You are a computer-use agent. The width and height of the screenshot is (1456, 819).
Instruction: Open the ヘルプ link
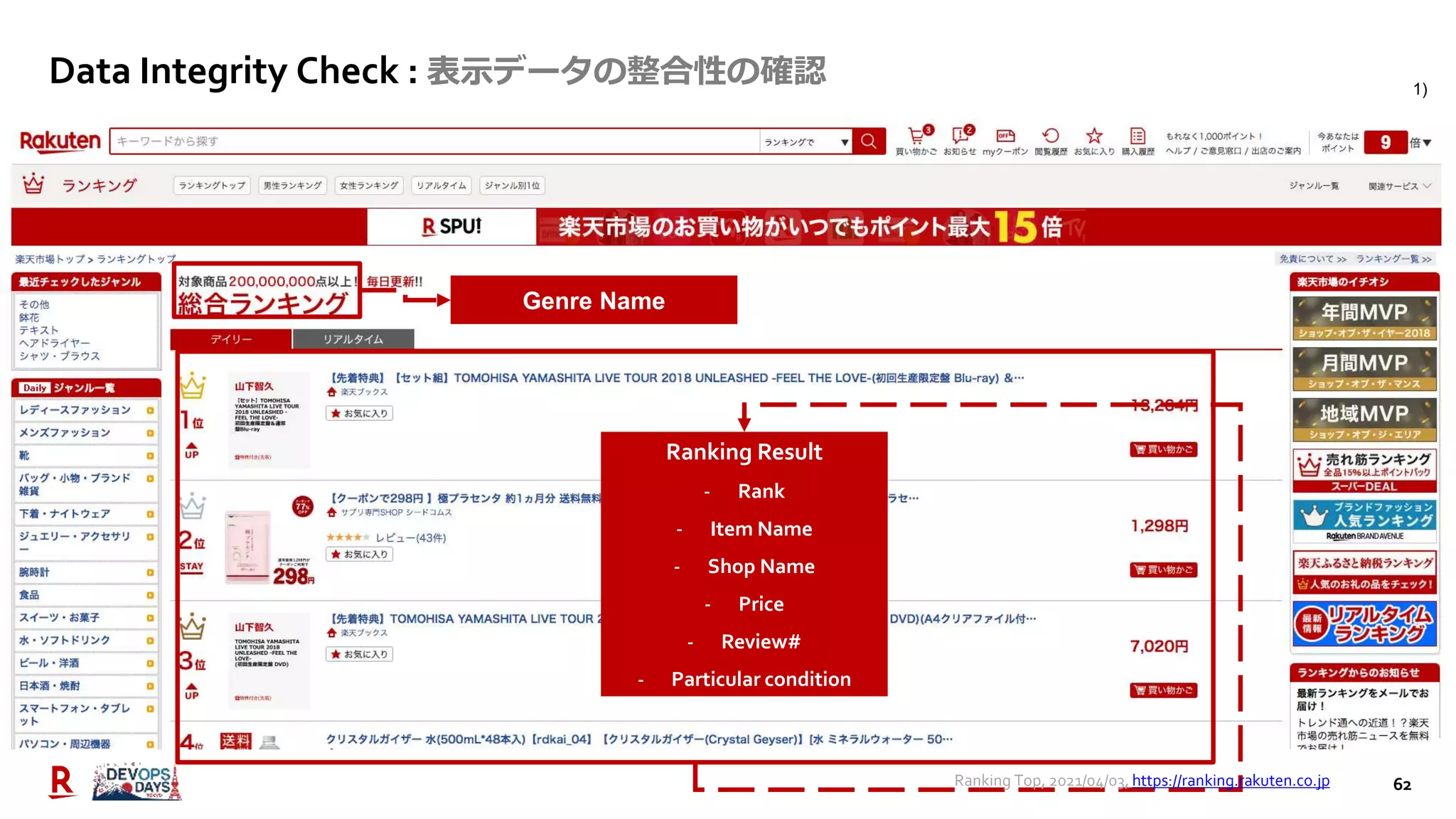click(1178, 151)
